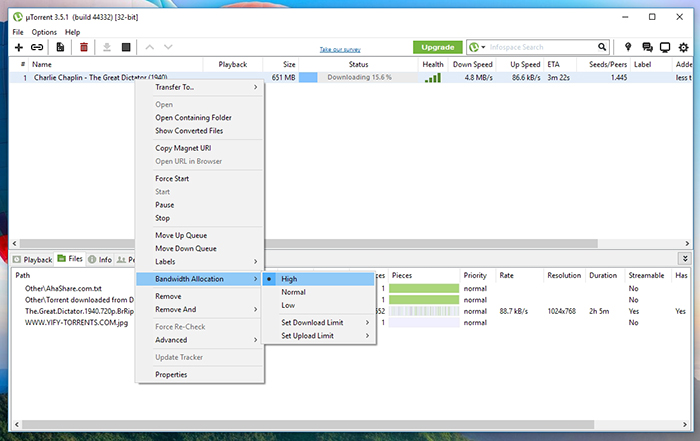Choose Stop in context menu
This screenshot has width=700, height=441.
200,218
